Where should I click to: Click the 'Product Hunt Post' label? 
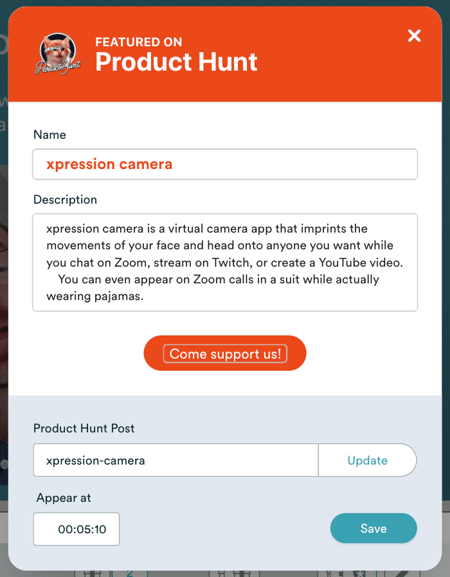point(84,428)
